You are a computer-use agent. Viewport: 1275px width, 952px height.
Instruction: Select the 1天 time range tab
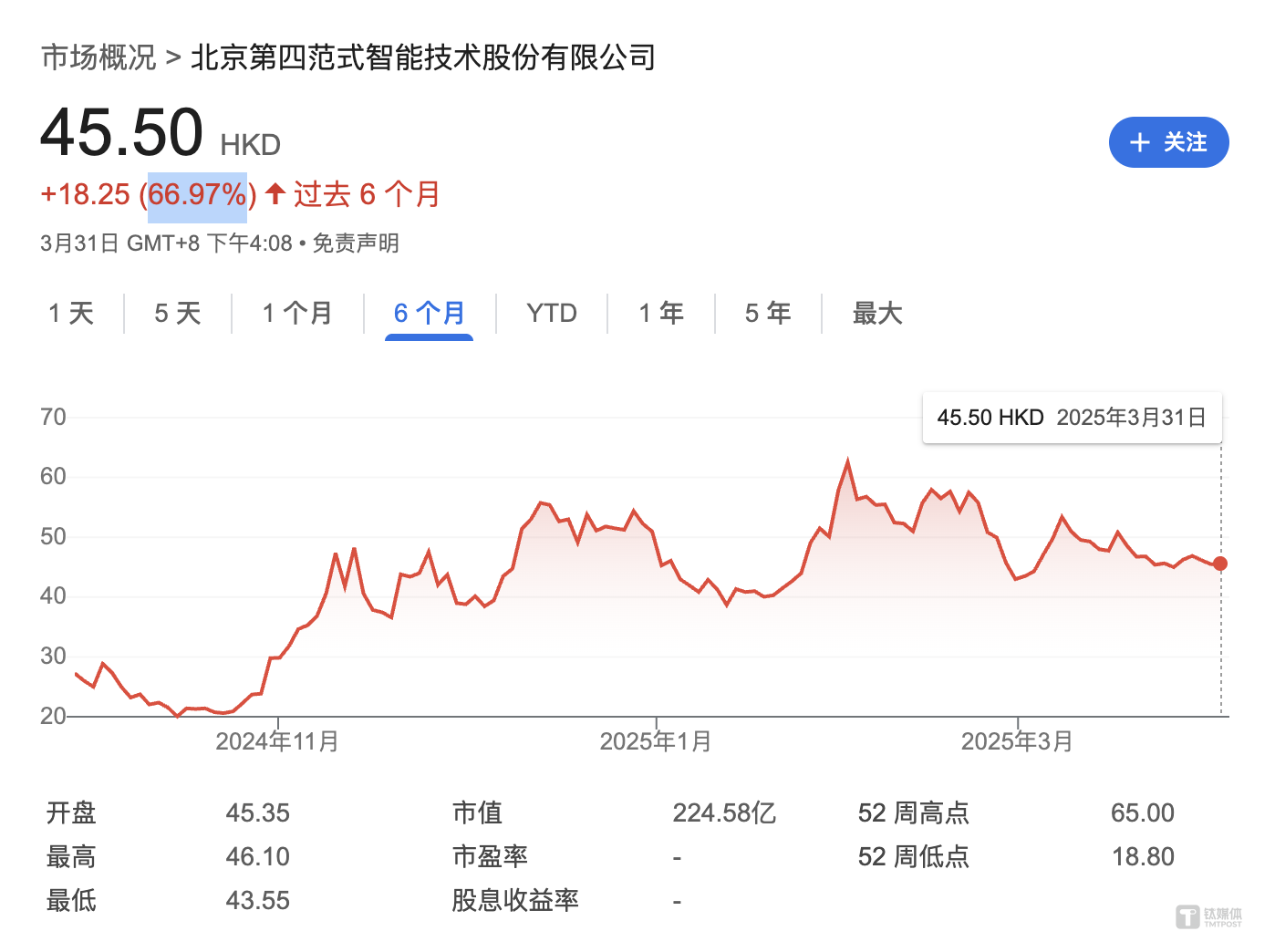click(72, 313)
